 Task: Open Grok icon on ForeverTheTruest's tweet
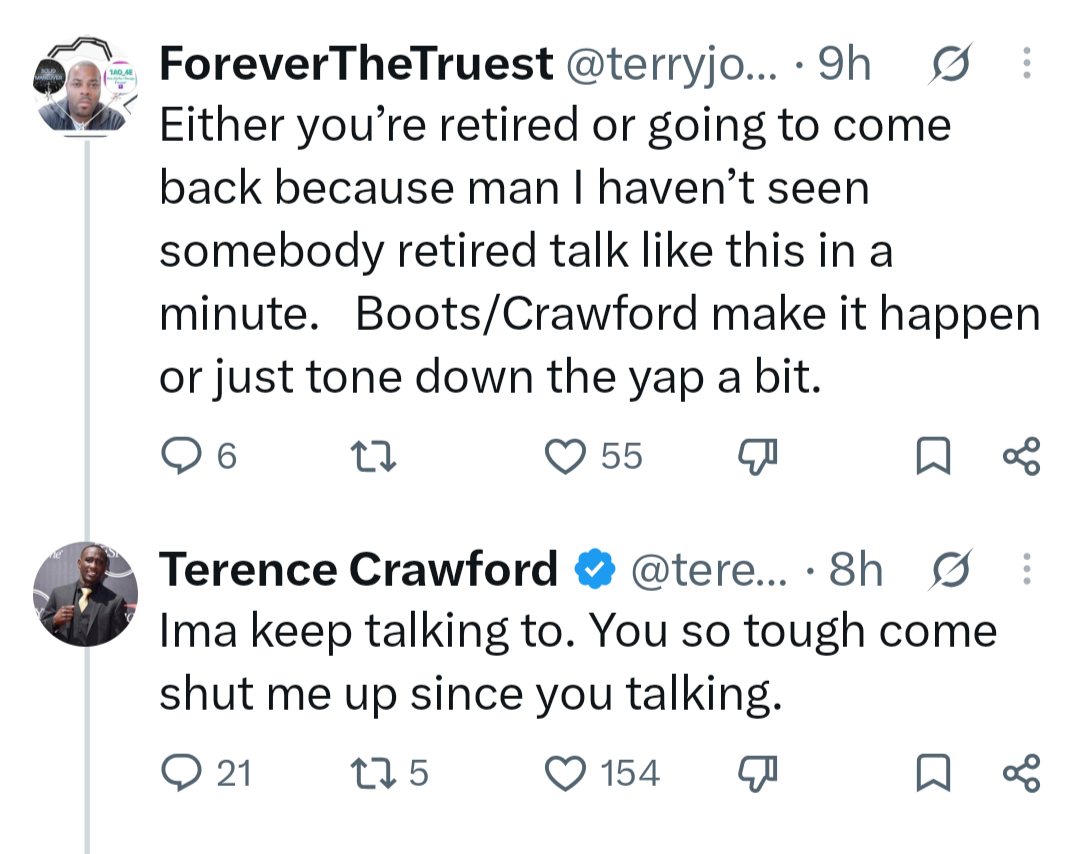pos(951,63)
